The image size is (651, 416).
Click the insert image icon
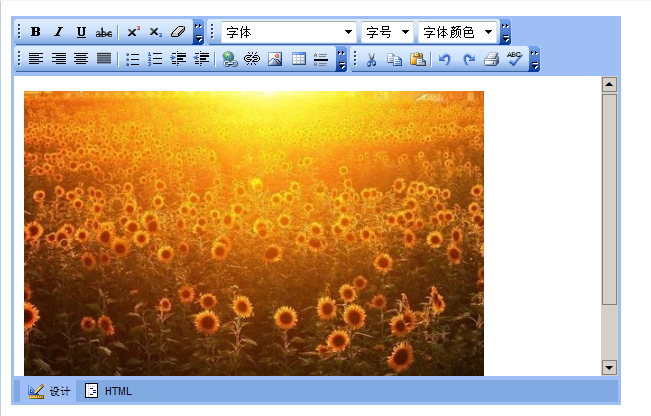[x=275, y=59]
